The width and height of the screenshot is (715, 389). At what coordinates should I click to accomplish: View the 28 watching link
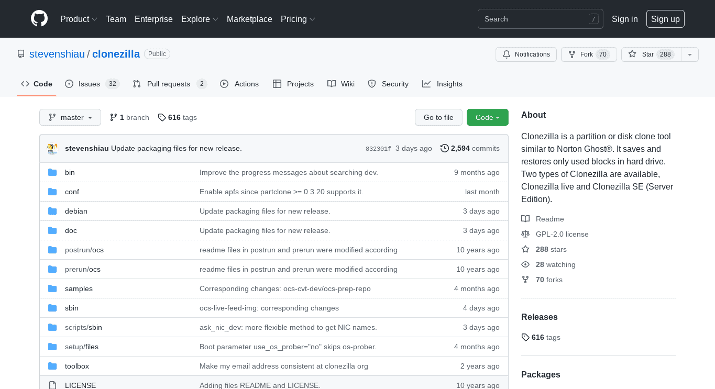(548, 265)
